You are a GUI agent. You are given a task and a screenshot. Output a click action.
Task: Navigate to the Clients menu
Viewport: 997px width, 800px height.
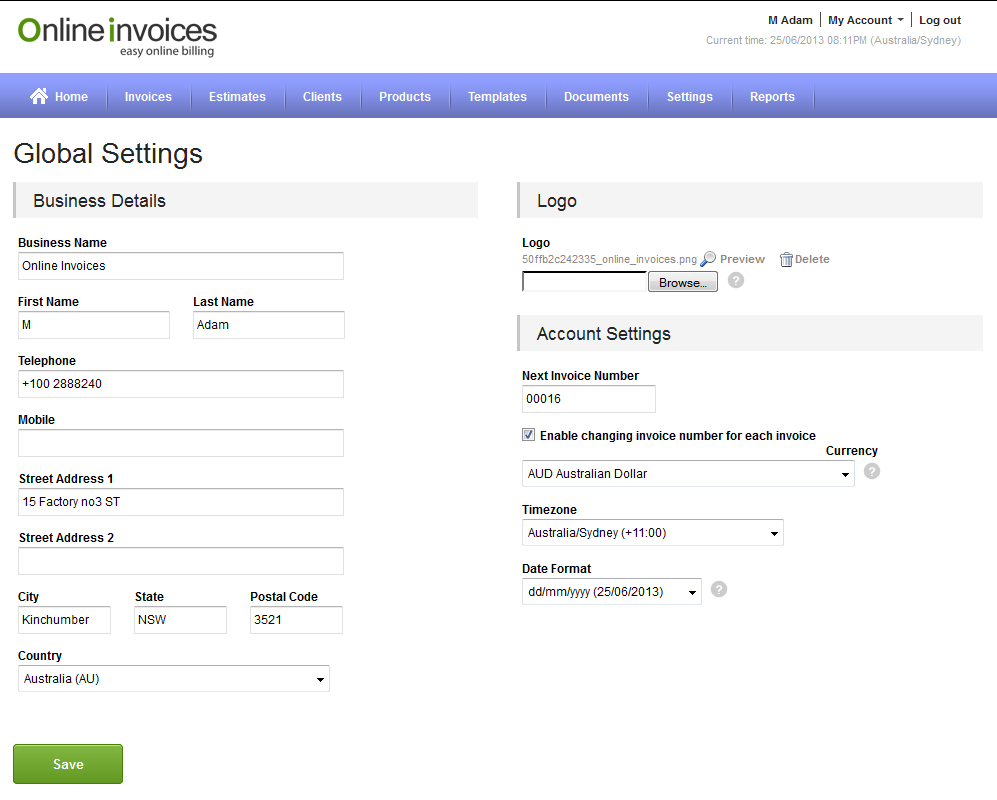tap(322, 97)
